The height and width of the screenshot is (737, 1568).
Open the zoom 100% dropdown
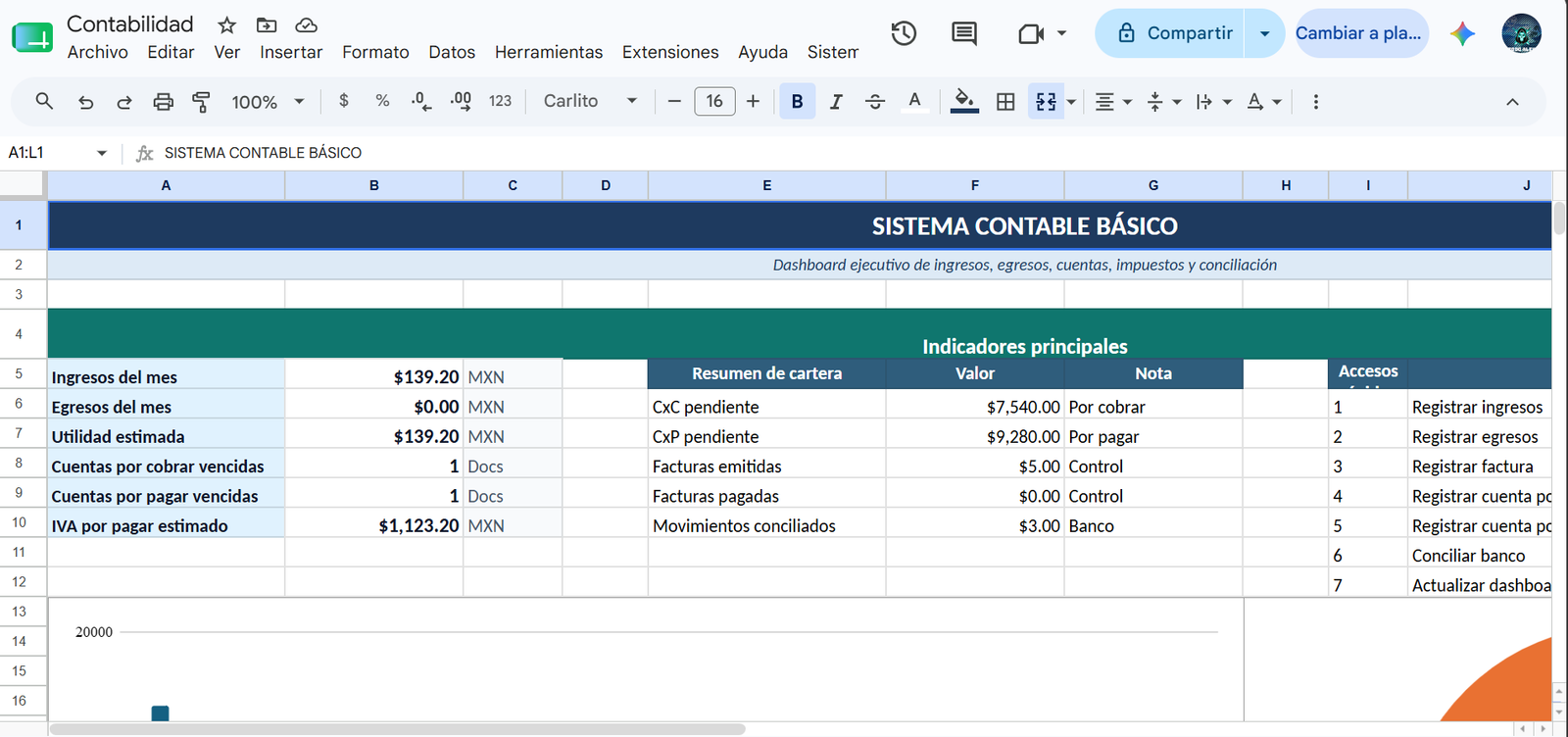click(x=268, y=101)
